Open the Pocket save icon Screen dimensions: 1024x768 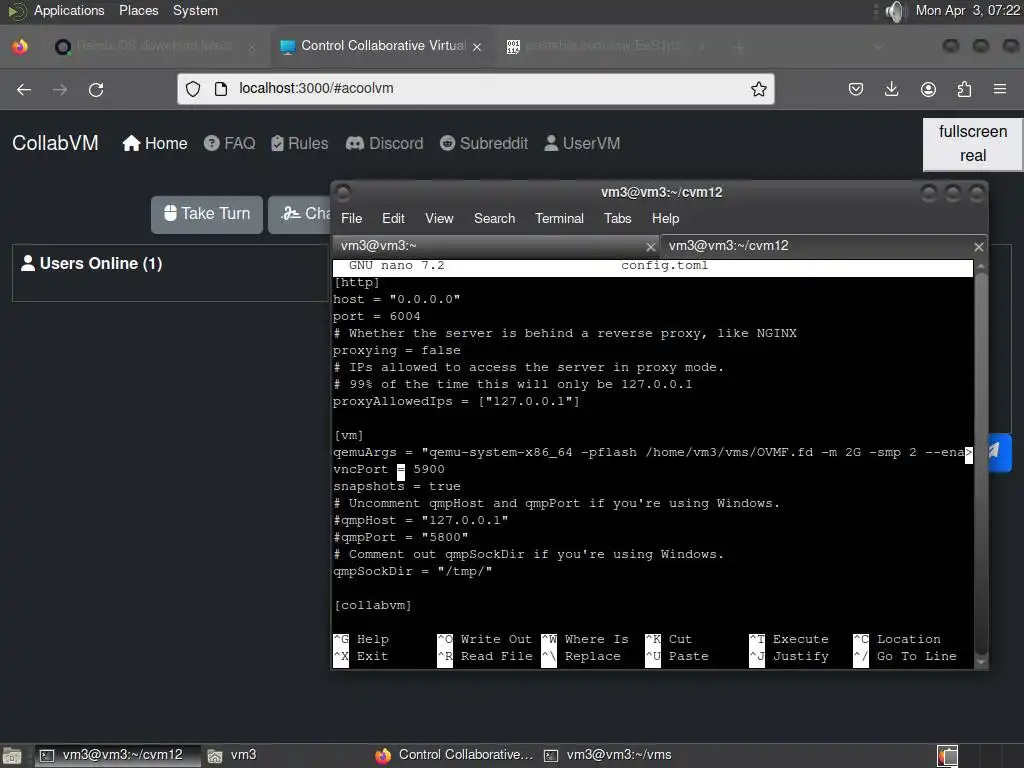click(x=856, y=89)
